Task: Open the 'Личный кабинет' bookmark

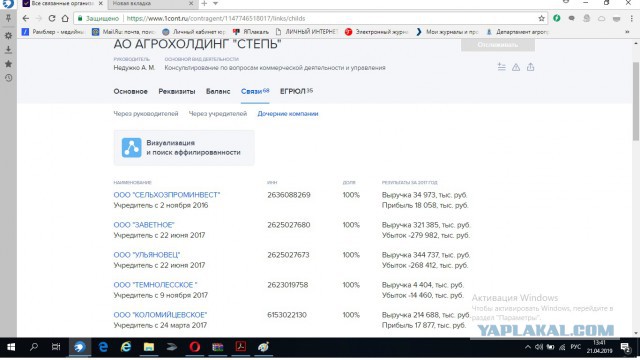Action: (x=194, y=31)
